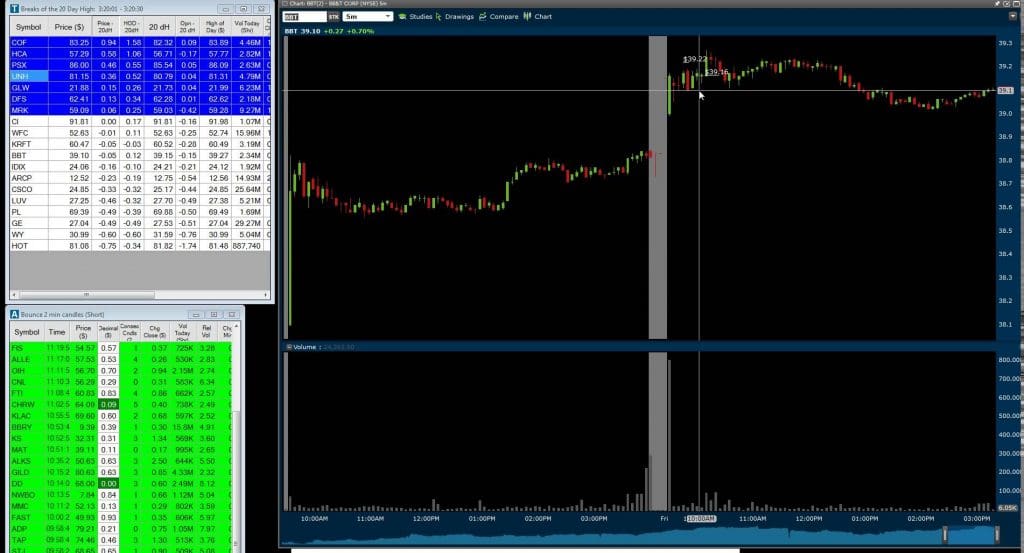Click the chart overview navigator strip
1024x553 pixels.
(640, 535)
